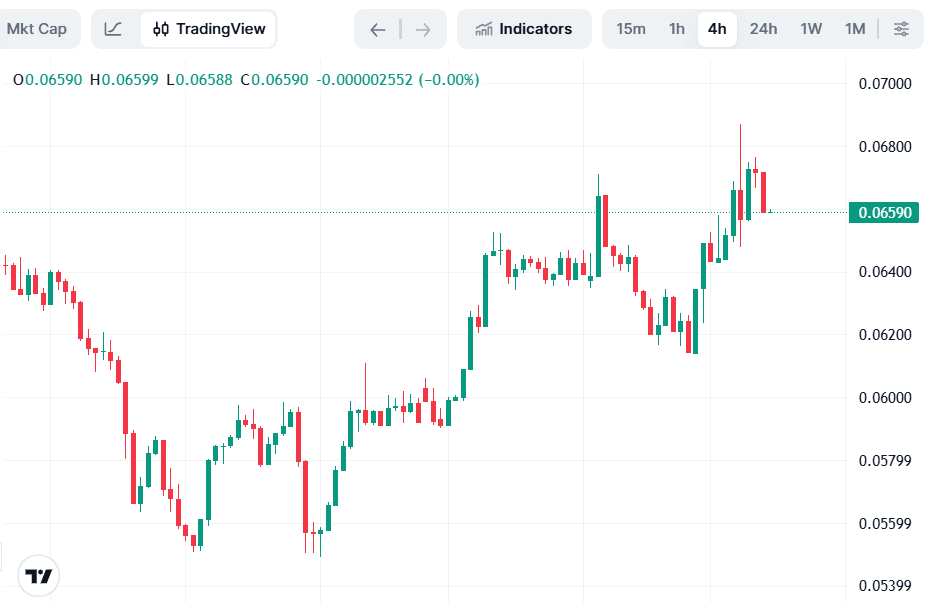The width and height of the screenshot is (935, 603).
Task: Switch to the 1W timeframe
Action: click(811, 29)
